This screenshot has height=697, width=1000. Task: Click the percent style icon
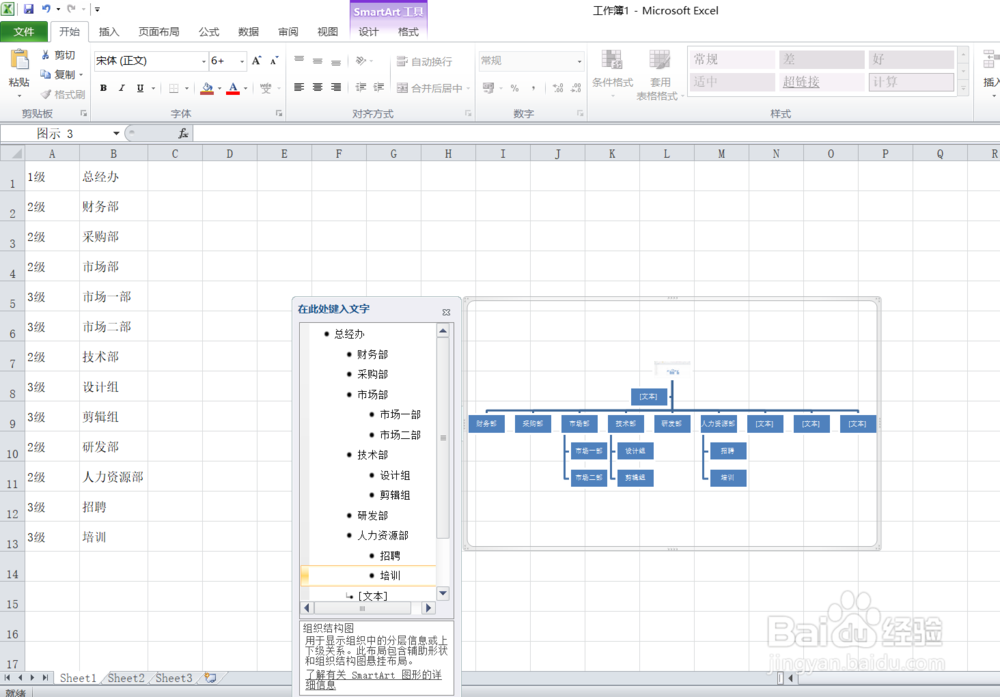click(x=515, y=88)
